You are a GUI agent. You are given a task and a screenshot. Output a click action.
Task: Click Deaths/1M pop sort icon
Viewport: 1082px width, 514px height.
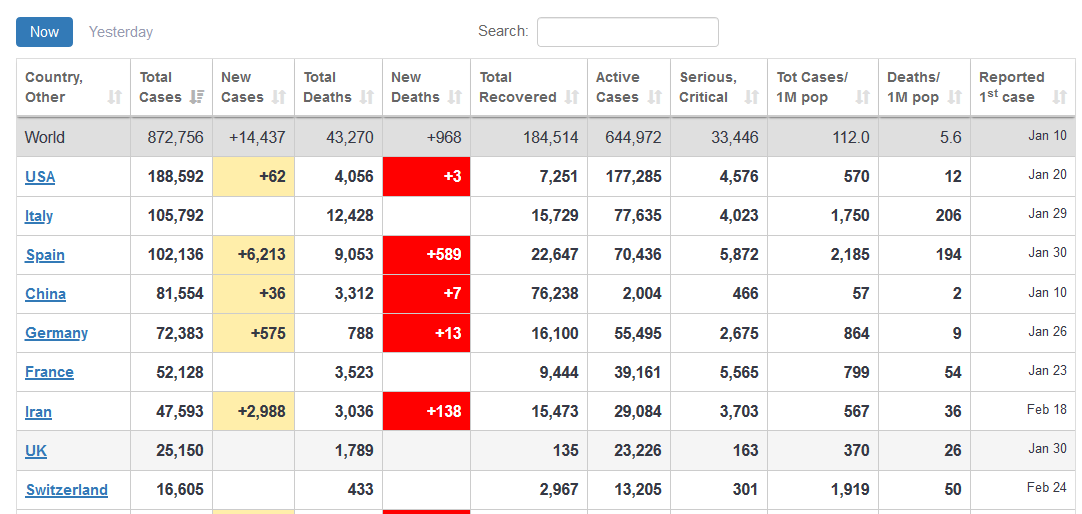[x=954, y=97]
